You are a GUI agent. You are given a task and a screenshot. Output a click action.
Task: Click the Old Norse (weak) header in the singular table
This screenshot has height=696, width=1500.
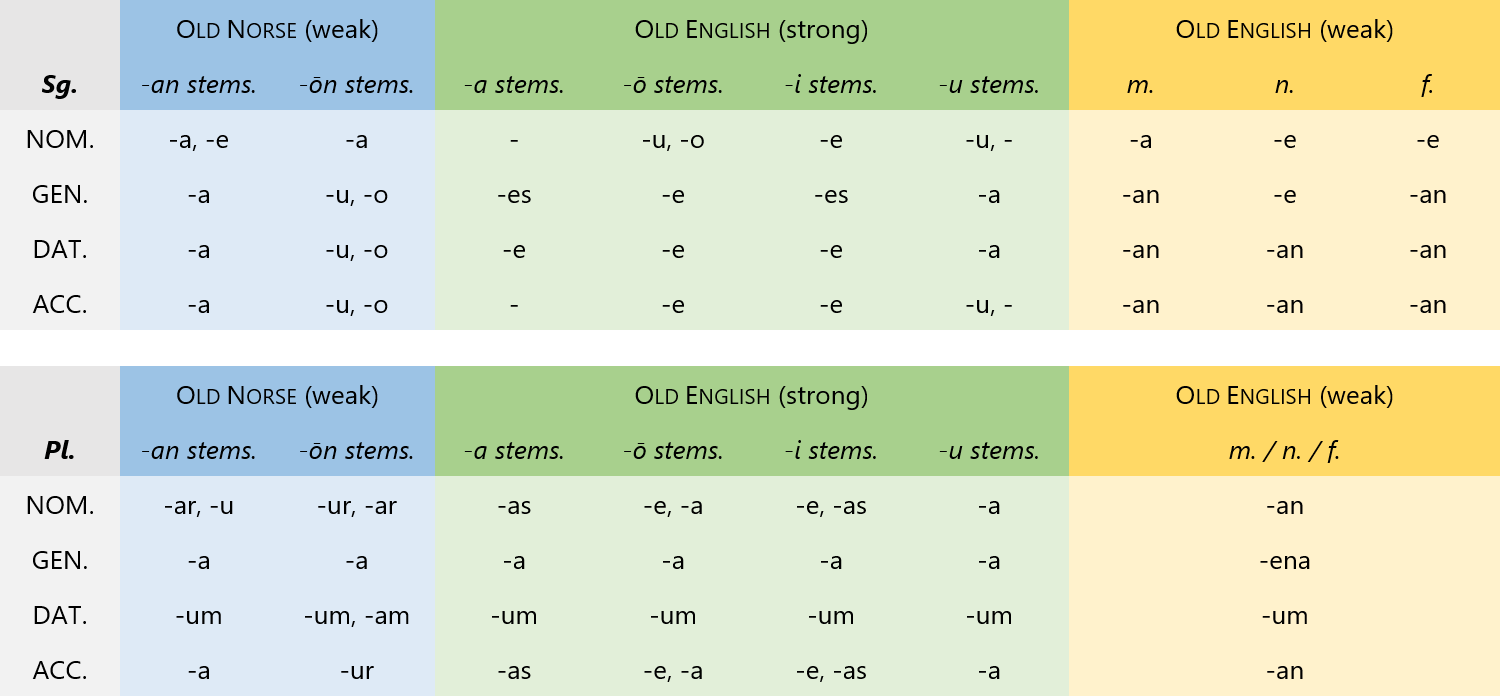[x=277, y=30]
